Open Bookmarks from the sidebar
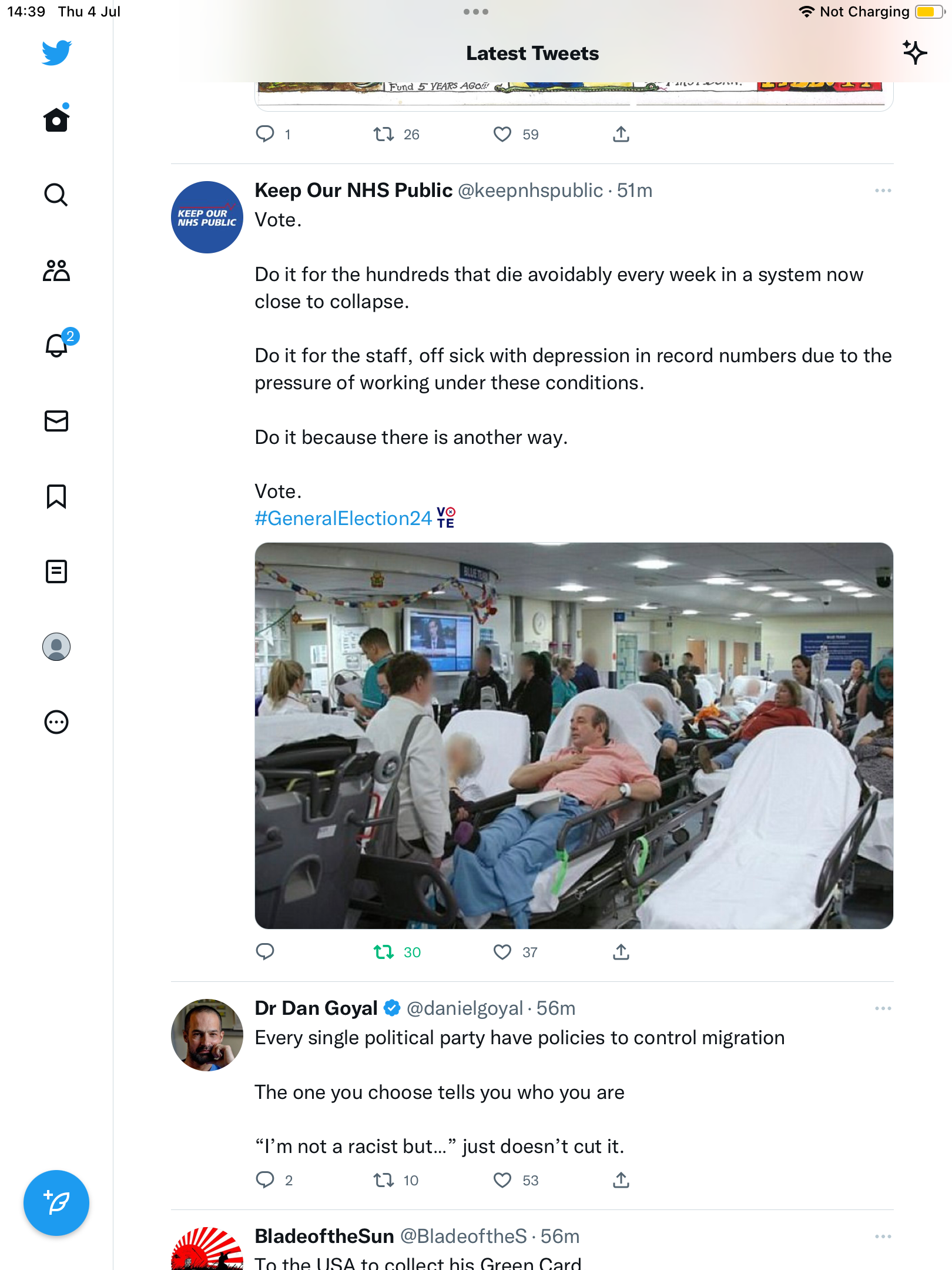 pos(56,496)
